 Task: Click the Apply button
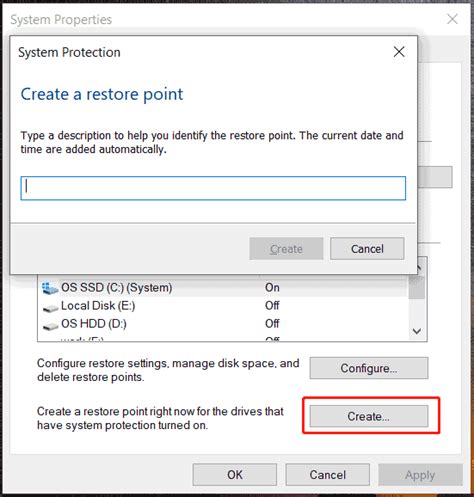click(420, 475)
